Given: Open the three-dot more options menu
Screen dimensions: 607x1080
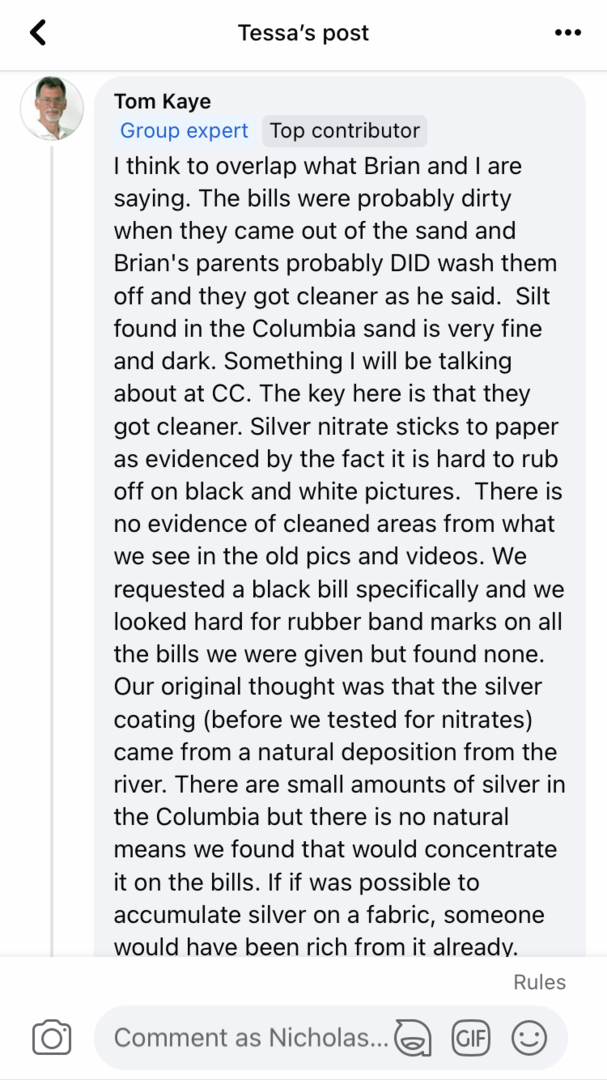Looking at the screenshot, I should [x=568, y=32].
